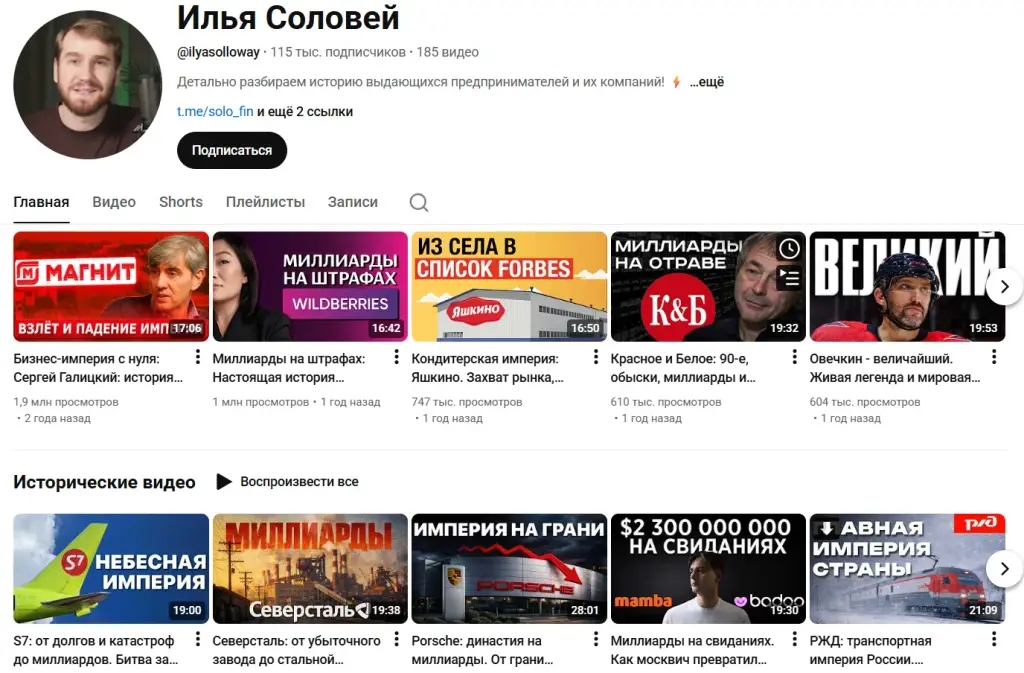Open title РЖД: транспортная империя России
Image resolution: width=1024 pixels, height=673 pixels.
(x=871, y=650)
